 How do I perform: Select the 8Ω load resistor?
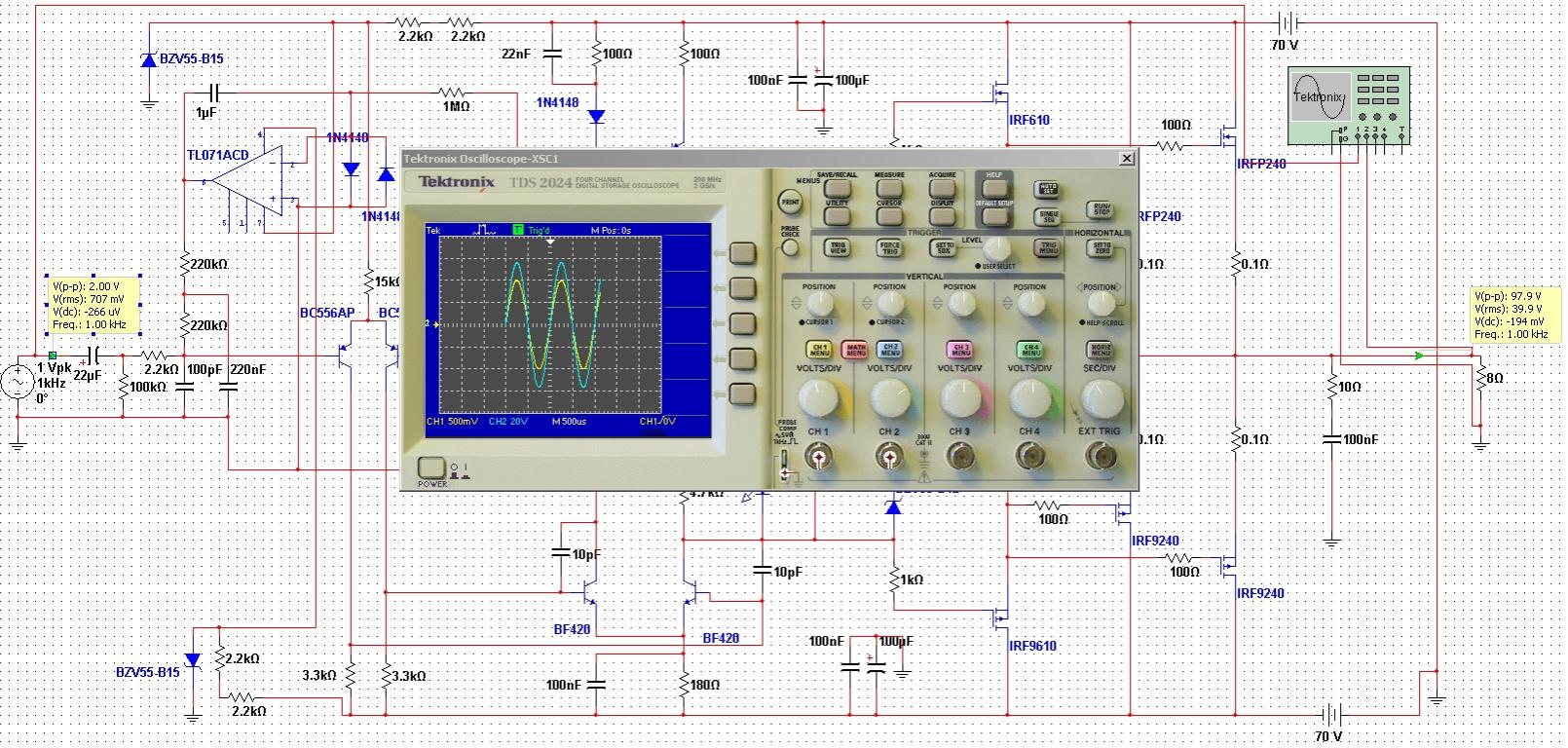[x=1480, y=378]
